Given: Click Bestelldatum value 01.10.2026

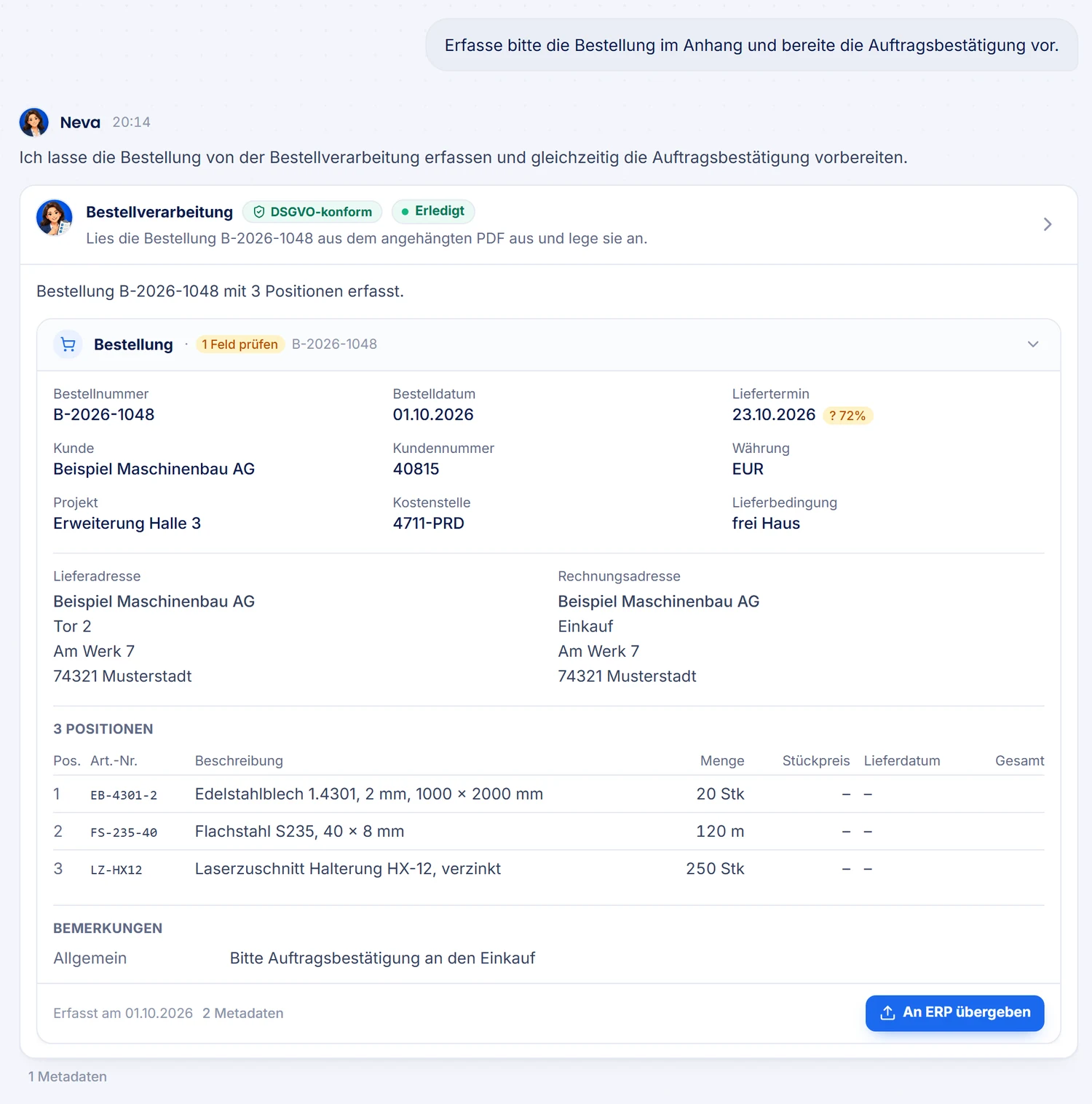Looking at the screenshot, I should coord(433,415).
